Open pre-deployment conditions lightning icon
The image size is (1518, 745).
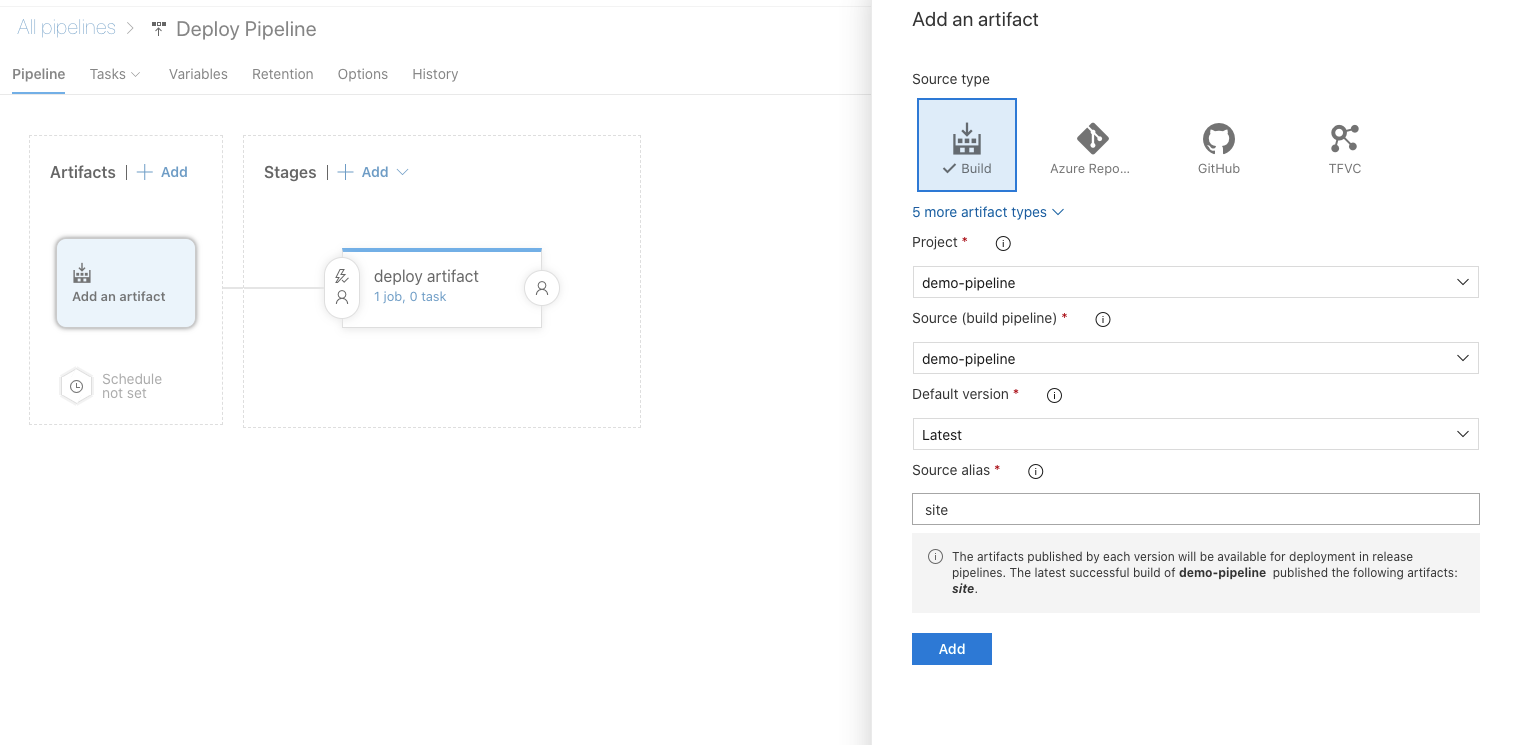coord(342,277)
